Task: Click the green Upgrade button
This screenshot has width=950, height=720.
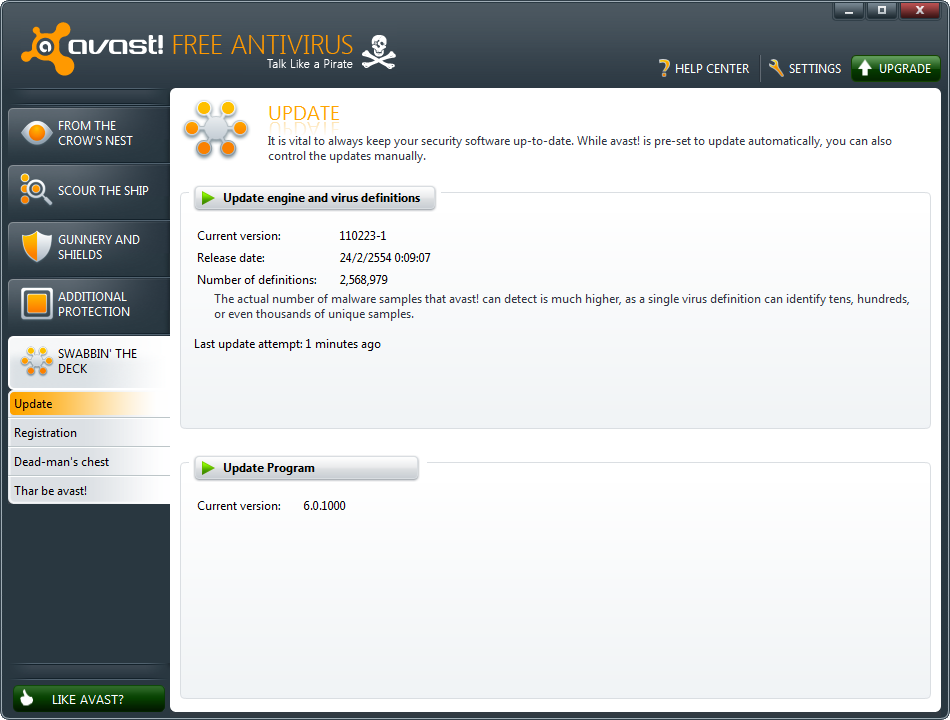Action: tap(895, 68)
